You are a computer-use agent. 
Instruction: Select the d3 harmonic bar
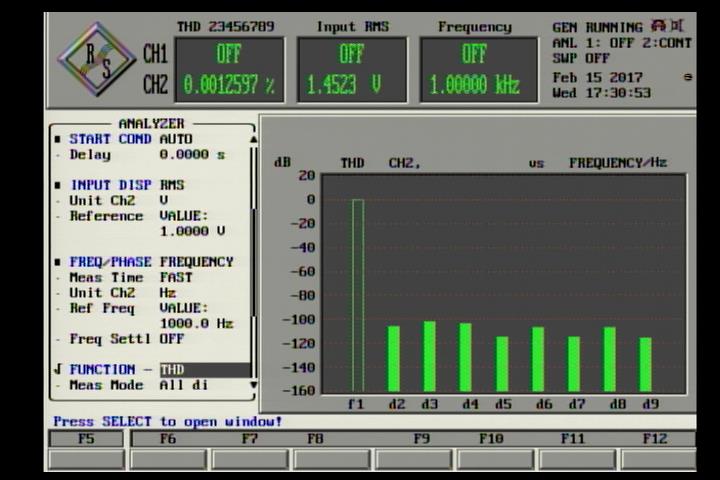pos(429,355)
